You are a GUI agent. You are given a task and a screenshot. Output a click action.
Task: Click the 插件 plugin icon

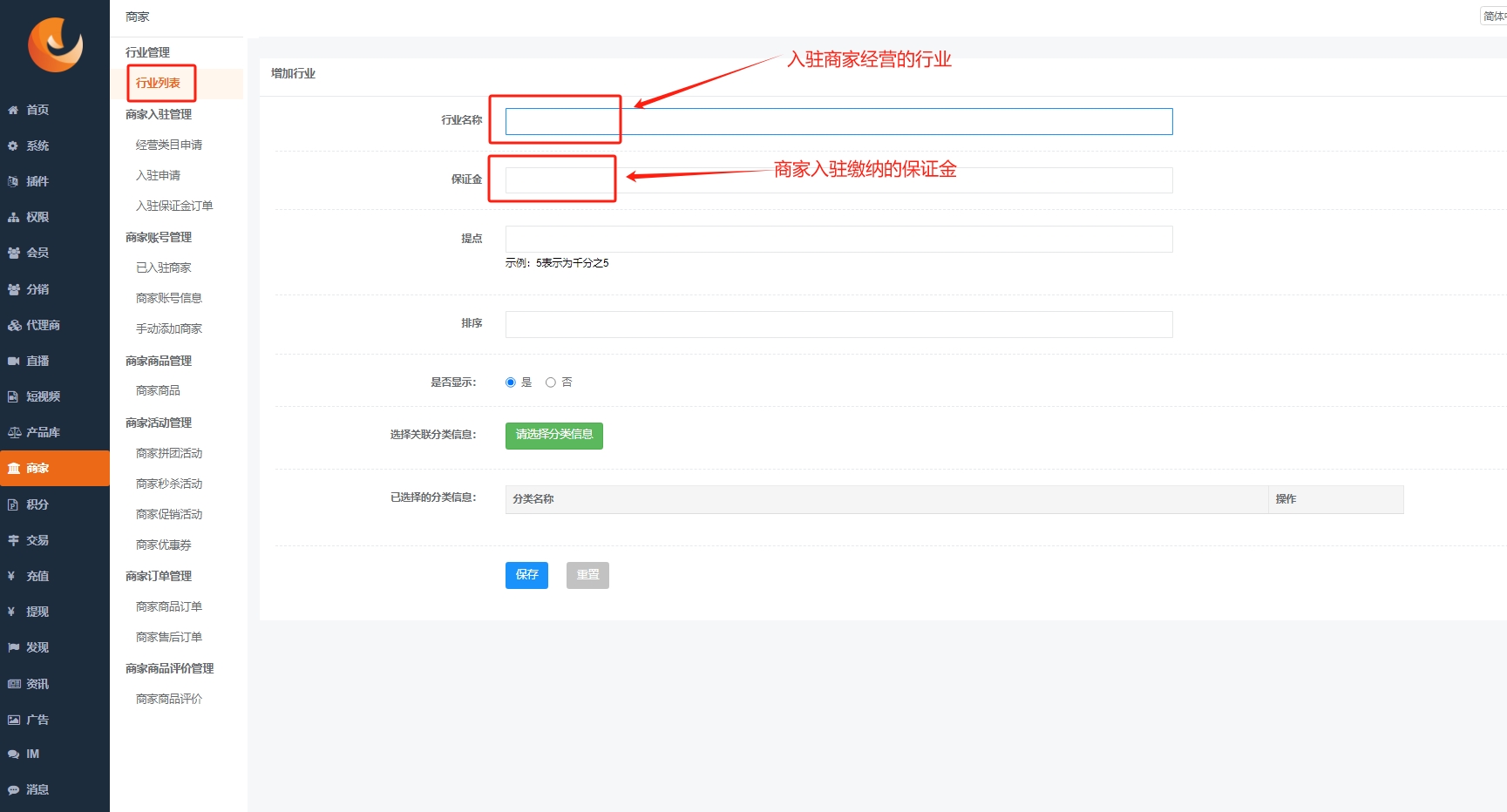pyautogui.click(x=13, y=181)
